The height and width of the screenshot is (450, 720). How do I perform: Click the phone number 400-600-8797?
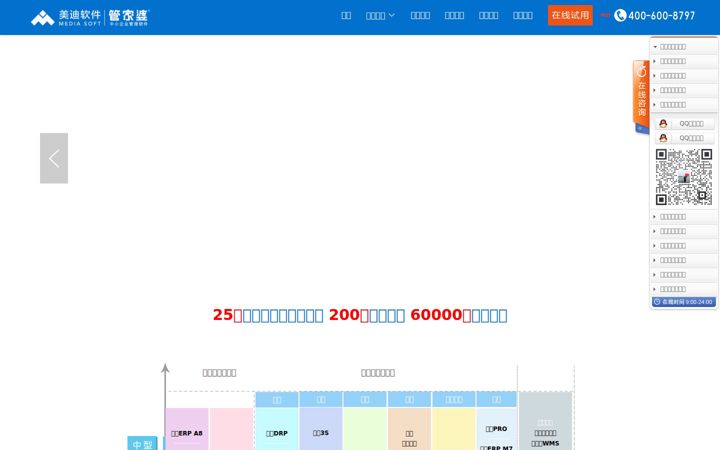point(661,16)
